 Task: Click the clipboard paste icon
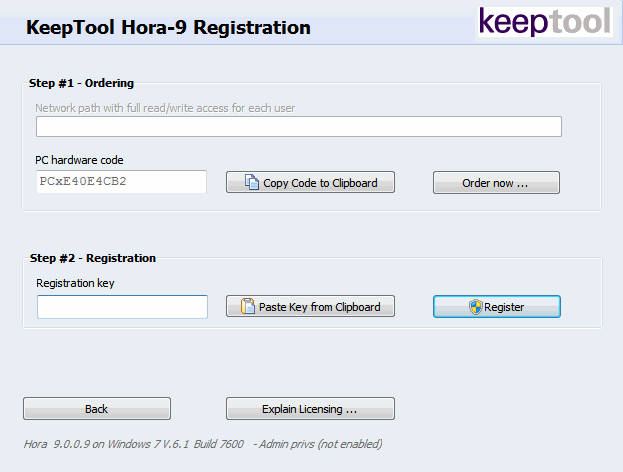coord(248,306)
